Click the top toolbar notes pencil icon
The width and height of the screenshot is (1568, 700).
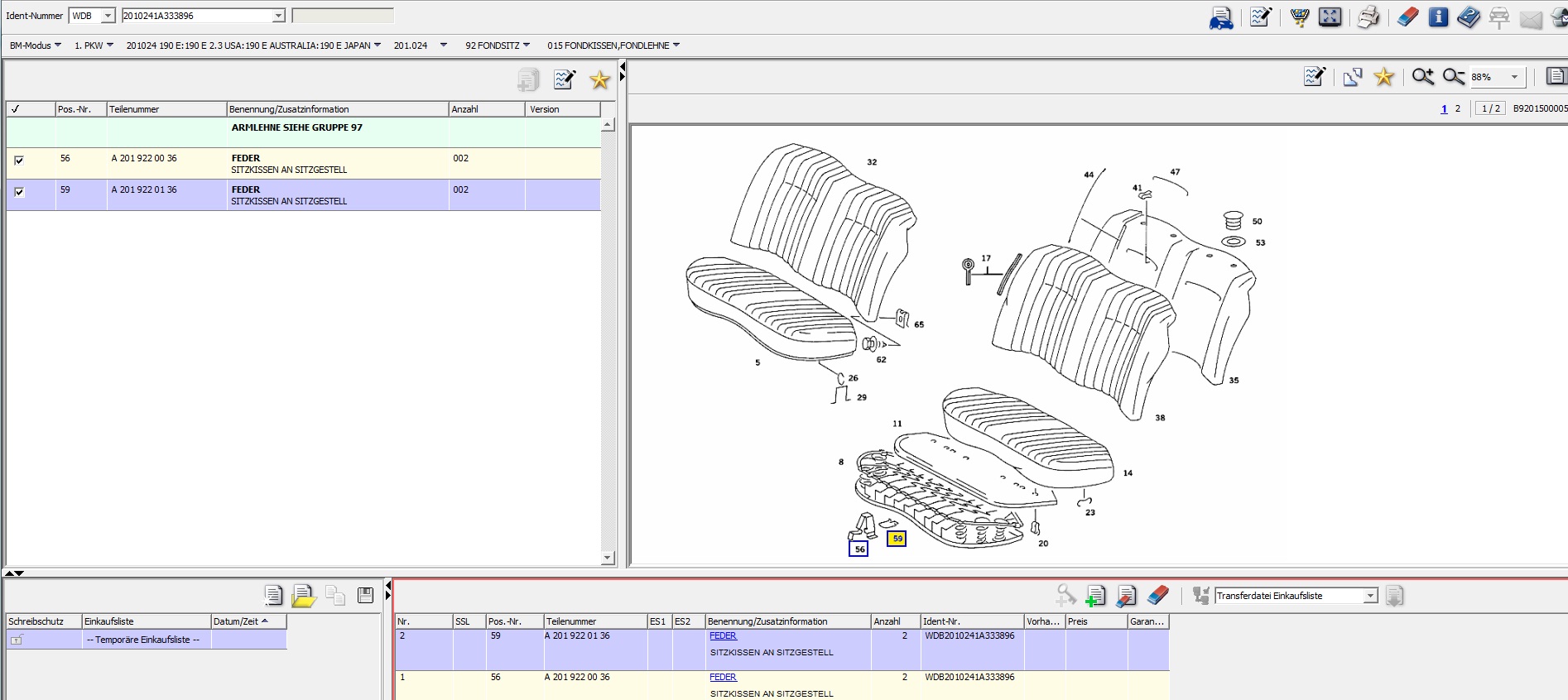click(x=1261, y=17)
